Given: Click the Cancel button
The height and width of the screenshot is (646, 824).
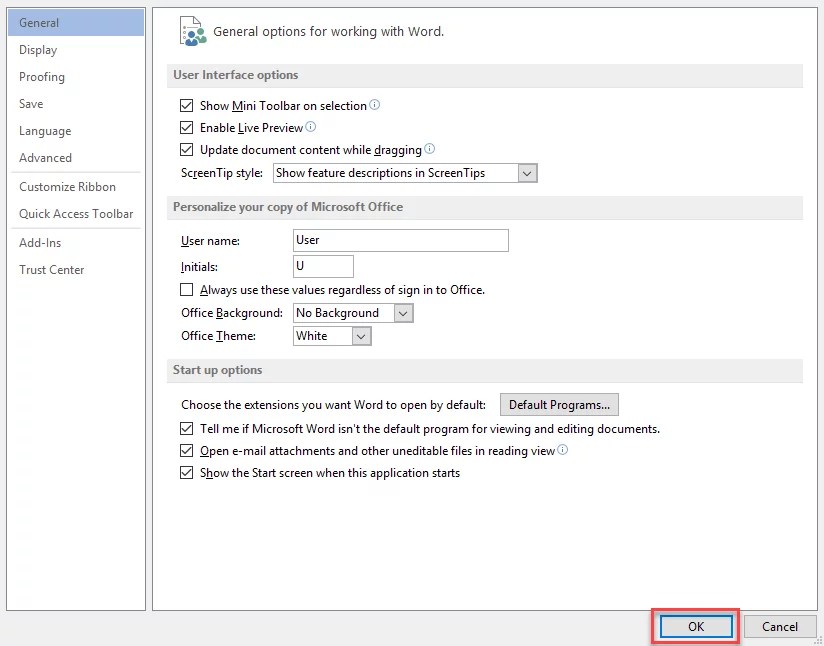Looking at the screenshot, I should [x=780, y=626].
